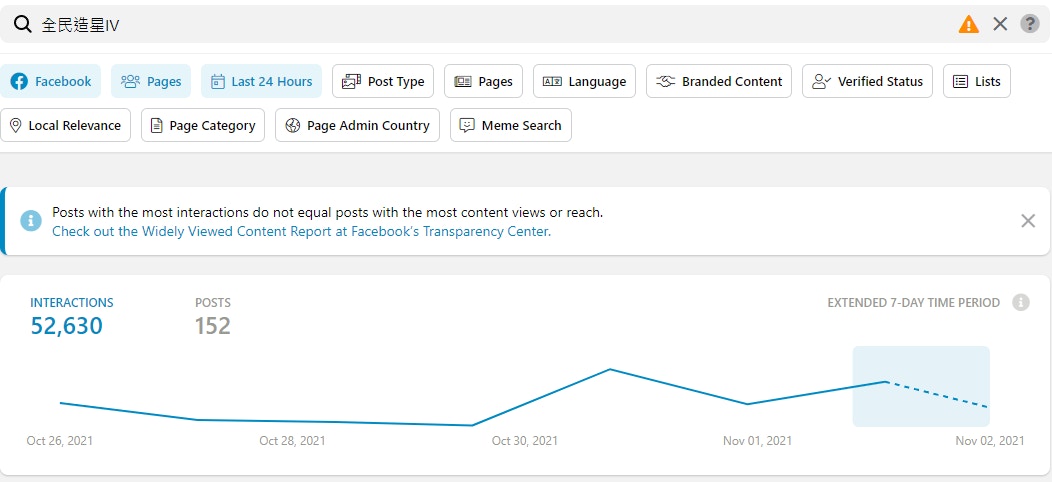Select the Language filter

584,81
